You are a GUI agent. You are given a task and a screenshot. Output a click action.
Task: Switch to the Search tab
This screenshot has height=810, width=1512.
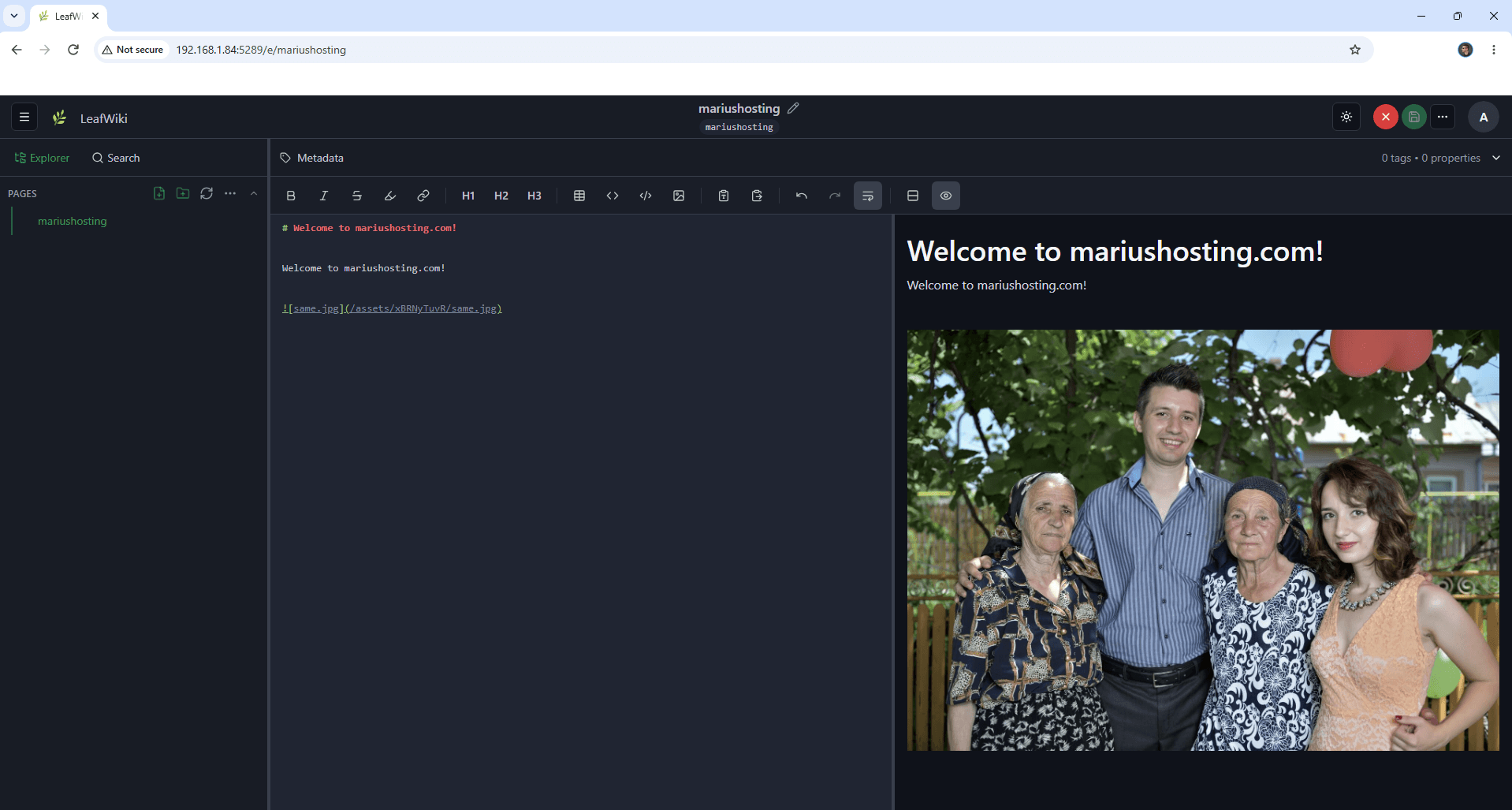coord(116,158)
